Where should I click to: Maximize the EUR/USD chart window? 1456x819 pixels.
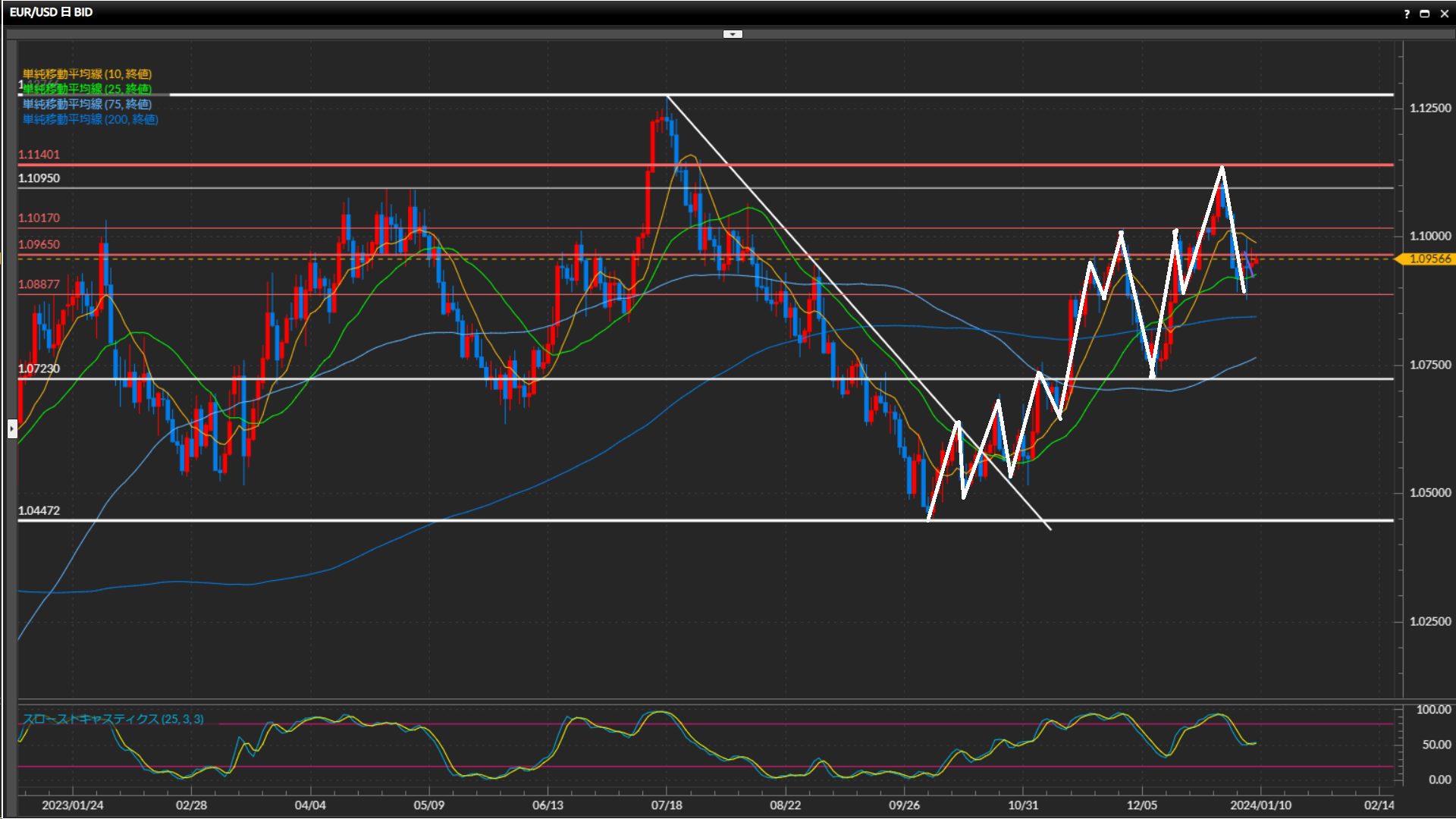click(1425, 14)
